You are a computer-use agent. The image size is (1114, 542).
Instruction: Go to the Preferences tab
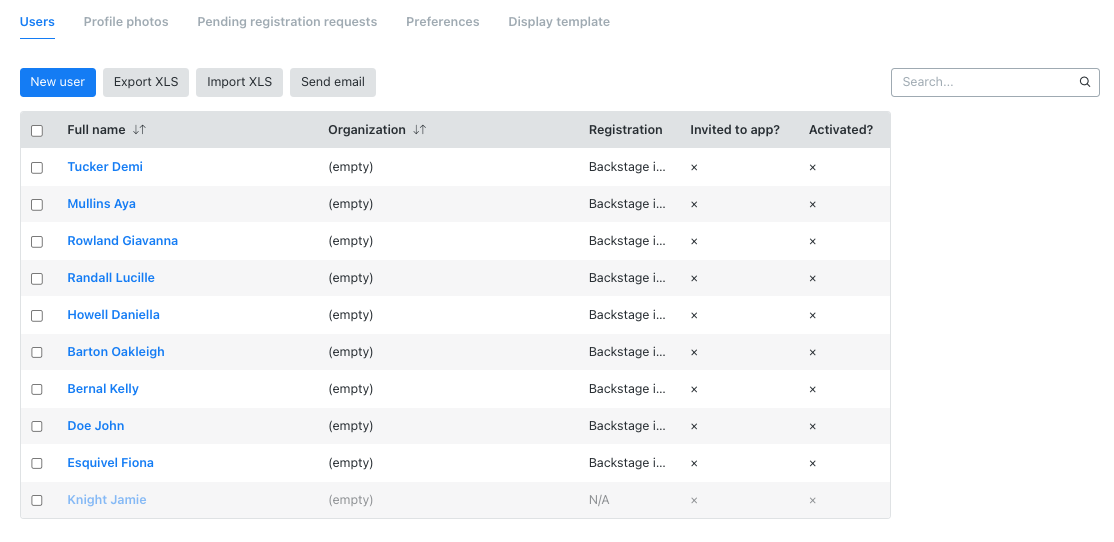tap(443, 22)
